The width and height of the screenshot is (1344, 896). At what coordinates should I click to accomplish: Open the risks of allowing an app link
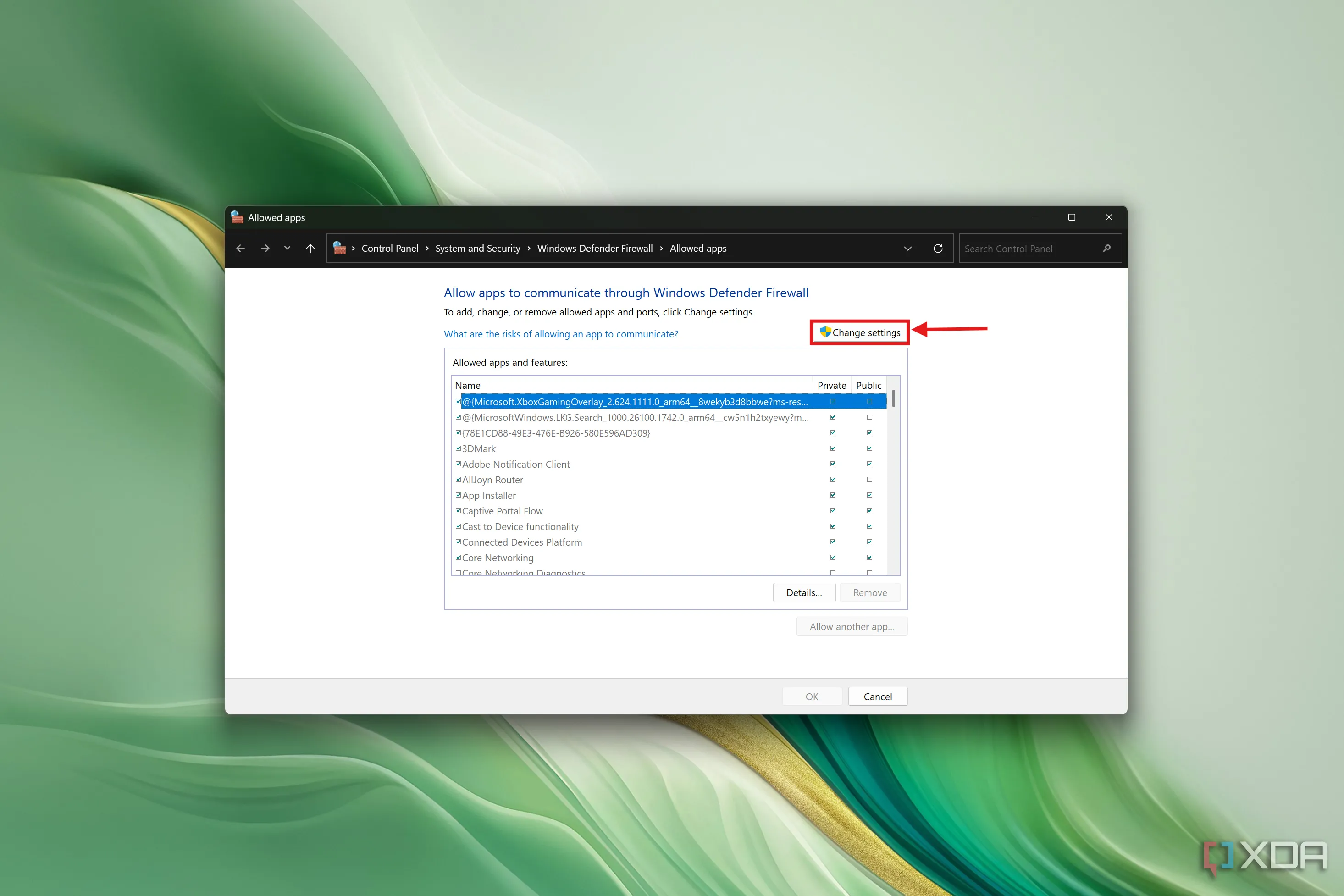(x=560, y=334)
